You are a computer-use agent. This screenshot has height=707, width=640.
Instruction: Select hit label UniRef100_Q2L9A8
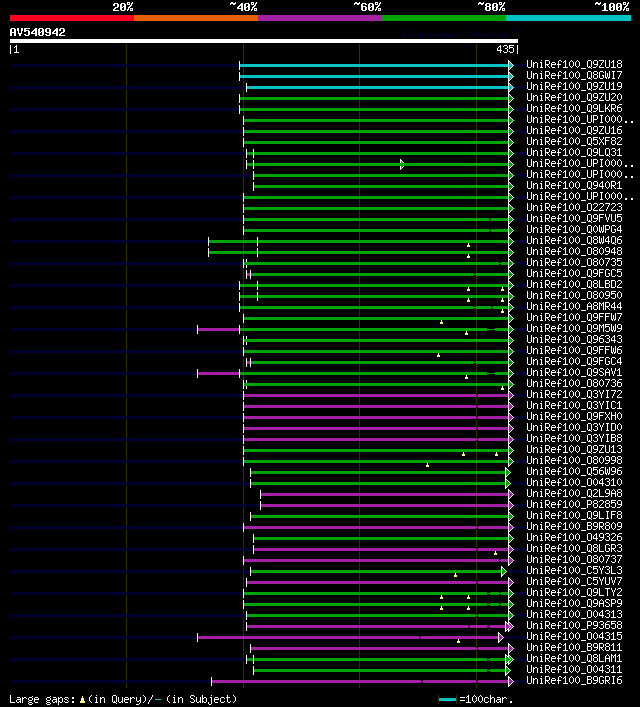click(x=574, y=493)
